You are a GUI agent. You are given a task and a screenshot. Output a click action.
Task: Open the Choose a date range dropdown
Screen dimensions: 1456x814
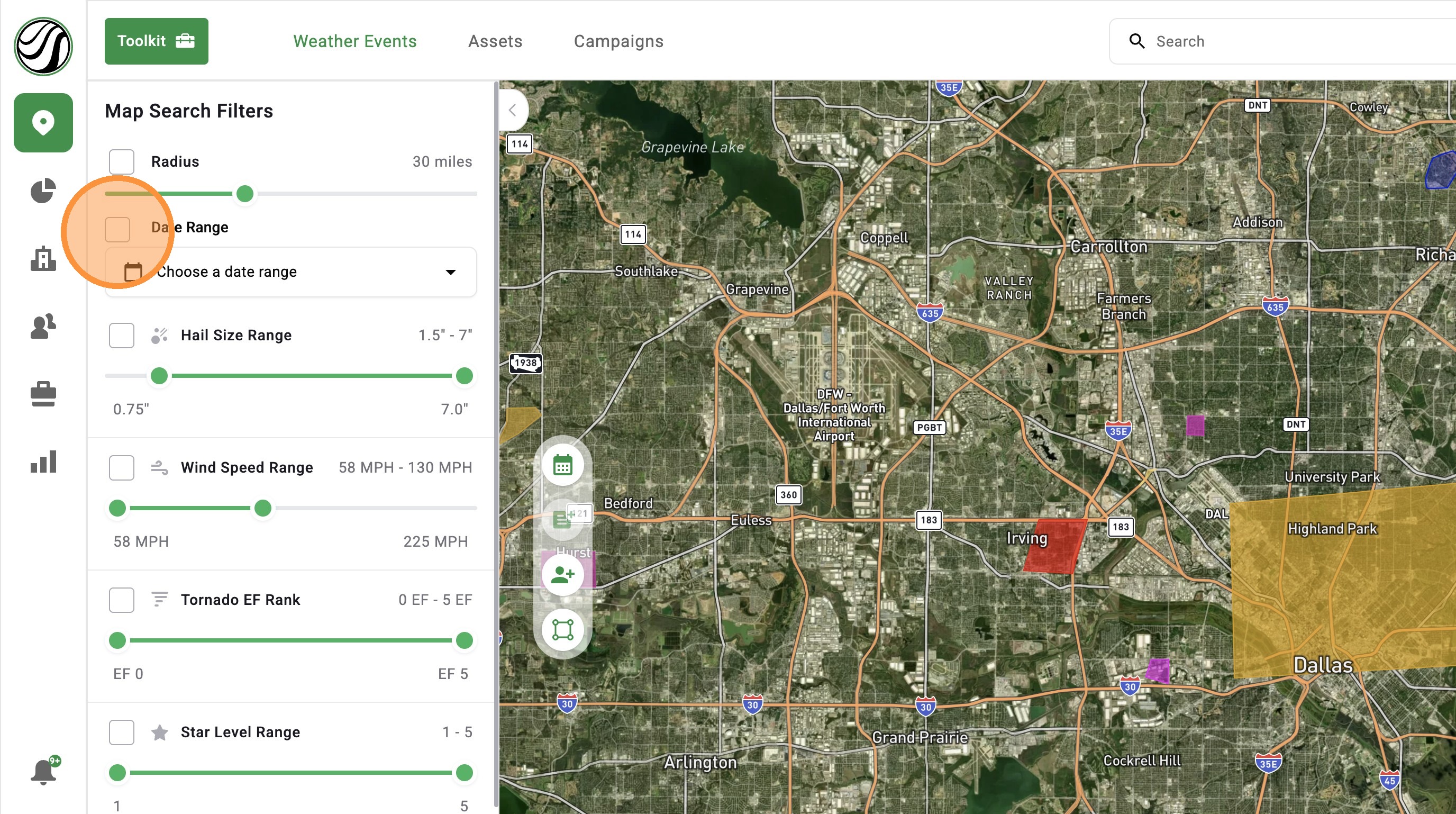(291, 272)
